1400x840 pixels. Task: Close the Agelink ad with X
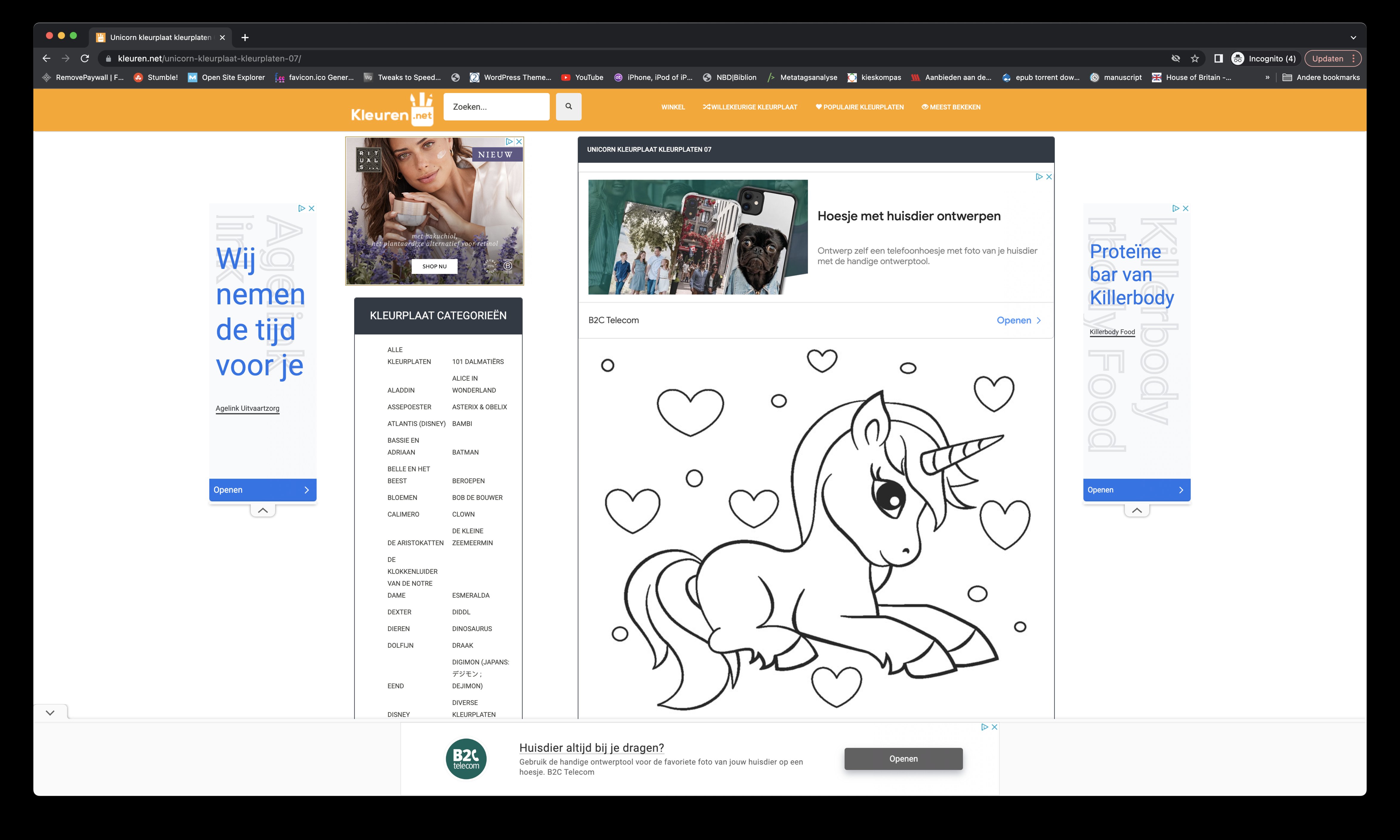[x=311, y=208]
